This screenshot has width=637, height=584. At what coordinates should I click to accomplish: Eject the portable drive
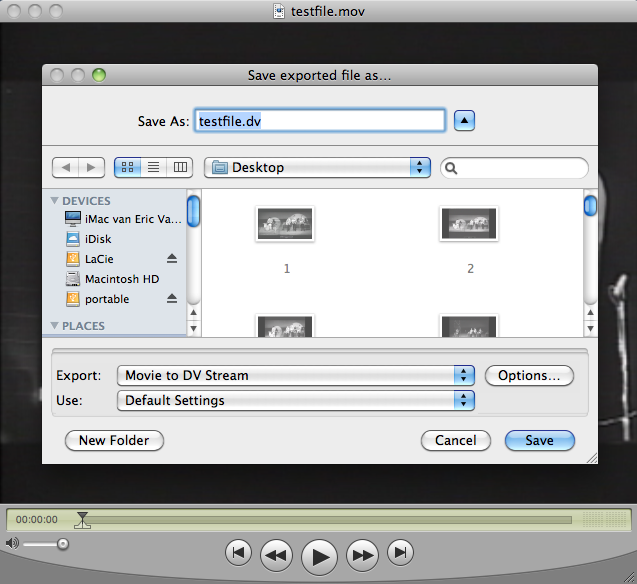click(172, 298)
